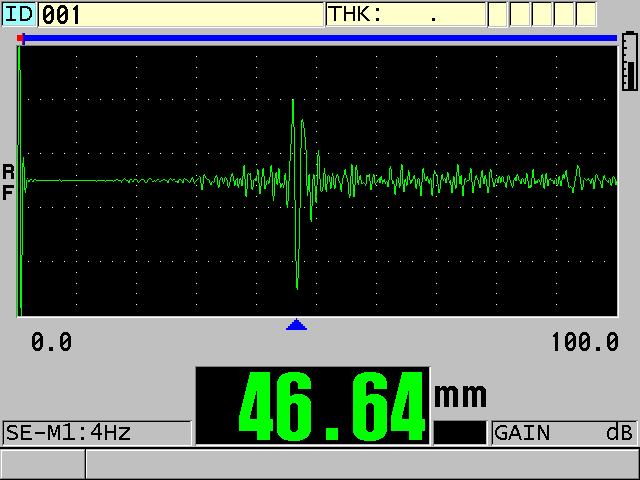This screenshot has width=640, height=480.
Task: Click the small black box below mm
Action: pos(459,432)
